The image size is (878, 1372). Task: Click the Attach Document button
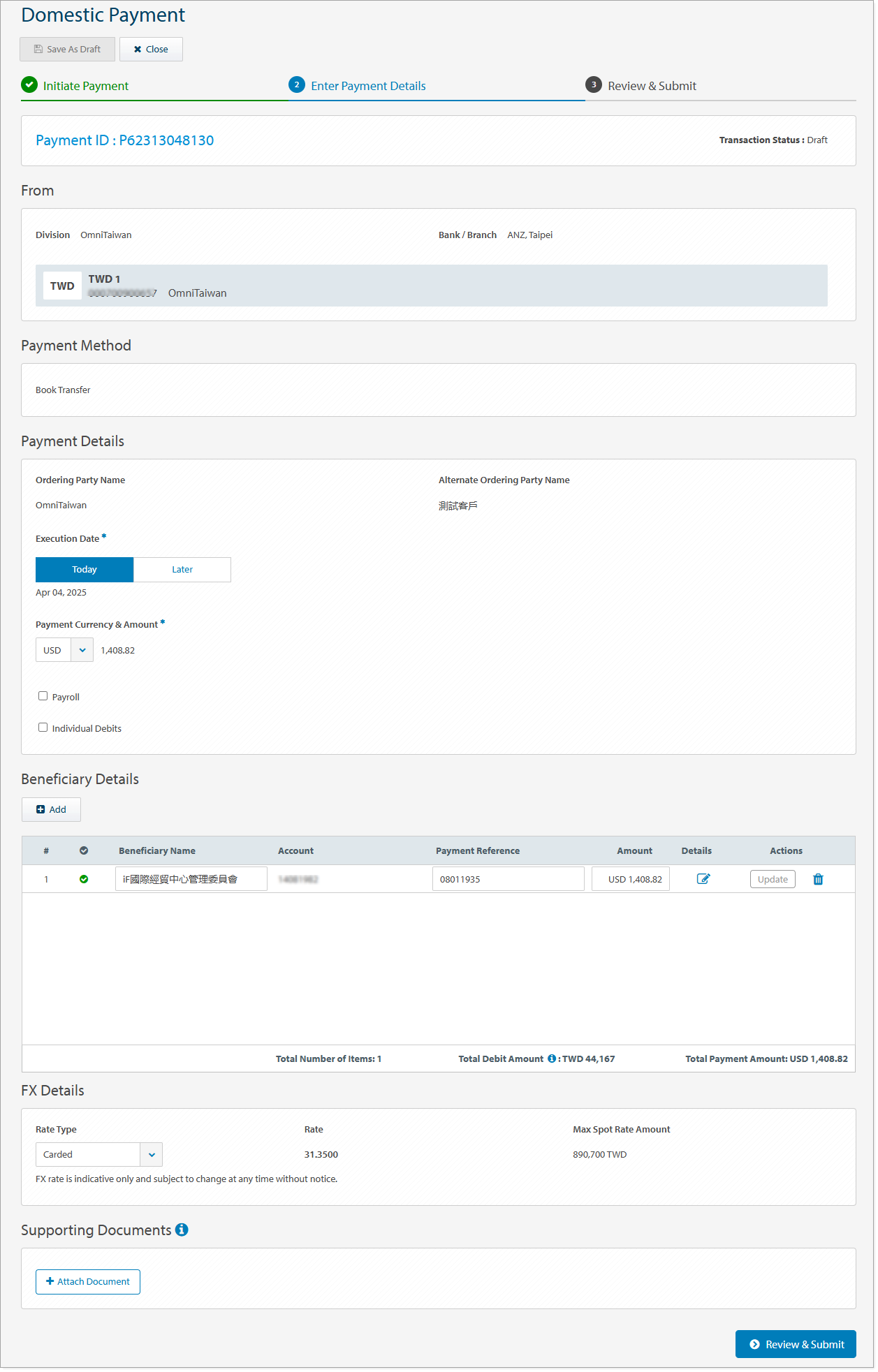tap(88, 1282)
